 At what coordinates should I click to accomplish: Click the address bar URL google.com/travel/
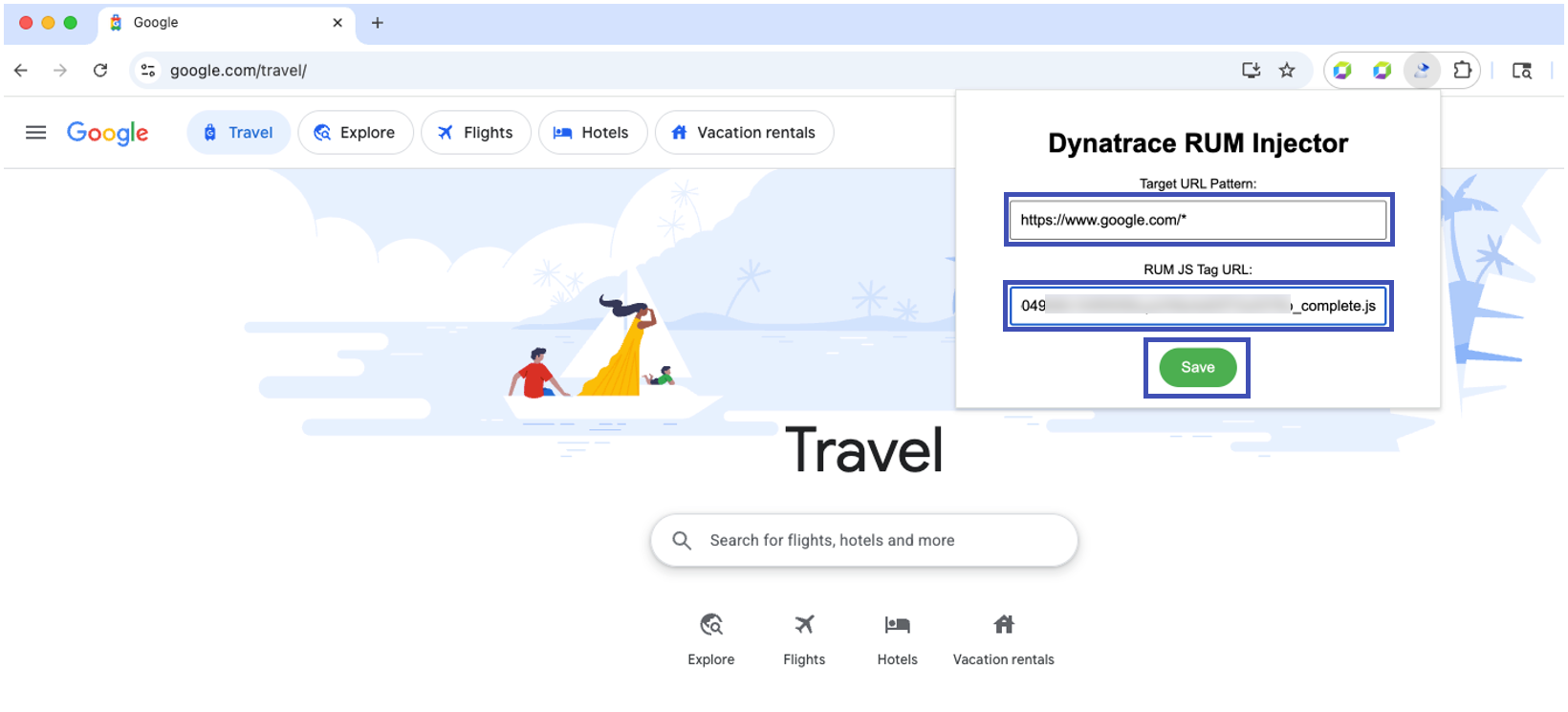click(238, 71)
